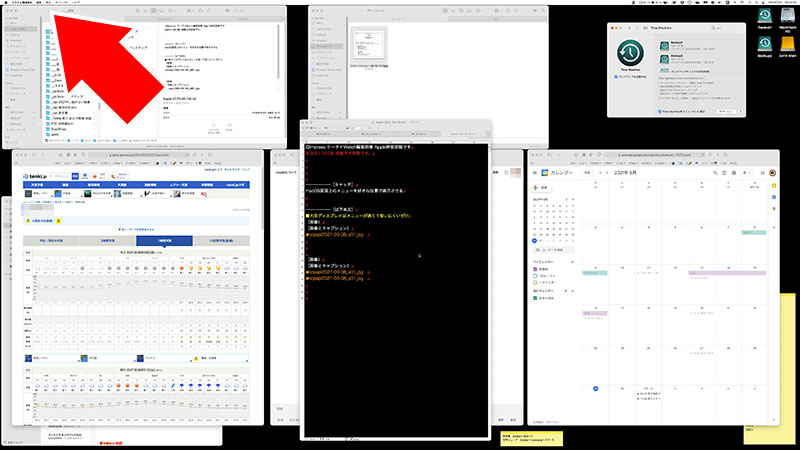Select the highlighted 1-hour weather tab on tenki.jp
Image resolution: width=800 pixels, height=450 pixels.
click(x=164, y=240)
